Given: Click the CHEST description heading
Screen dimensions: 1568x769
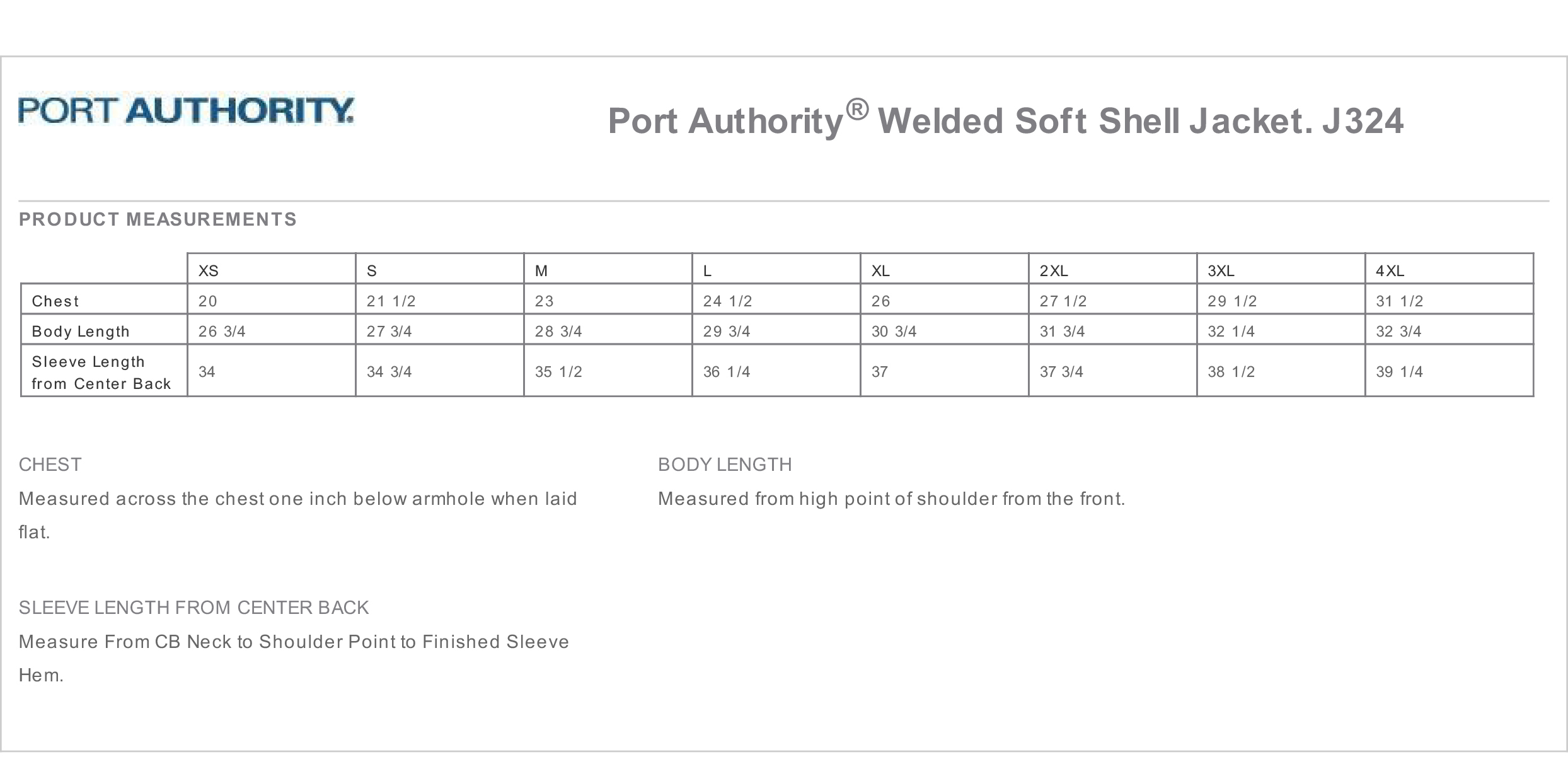Looking at the screenshot, I should point(50,465).
